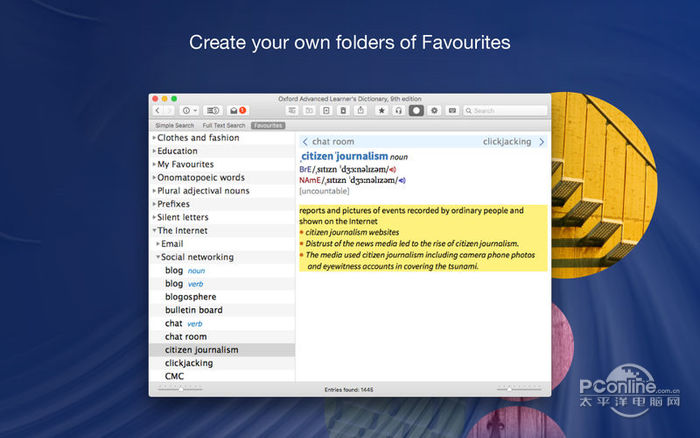Click the [uncountable] grammar label
Screen dimensions: 700x438
(324, 191)
